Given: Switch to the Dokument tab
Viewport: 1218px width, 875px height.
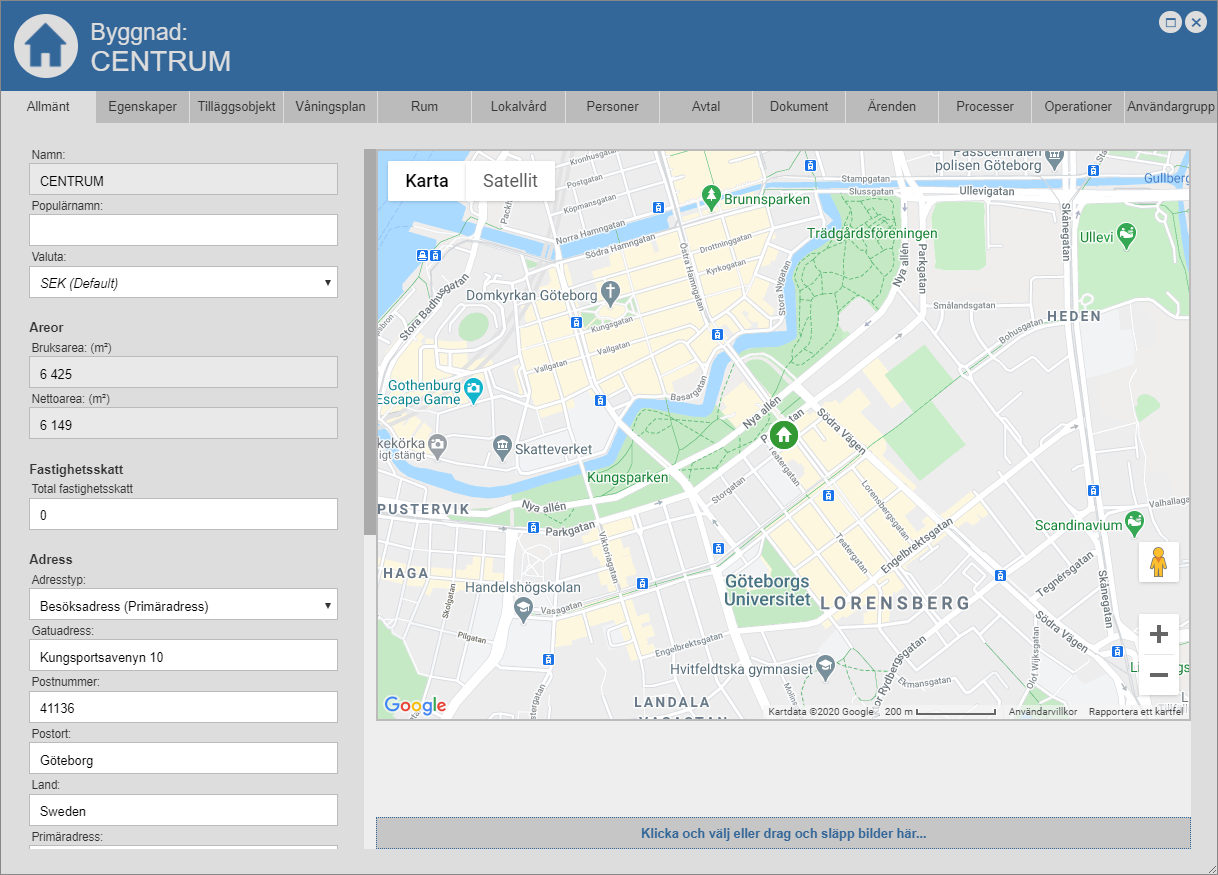Looking at the screenshot, I should (798, 107).
